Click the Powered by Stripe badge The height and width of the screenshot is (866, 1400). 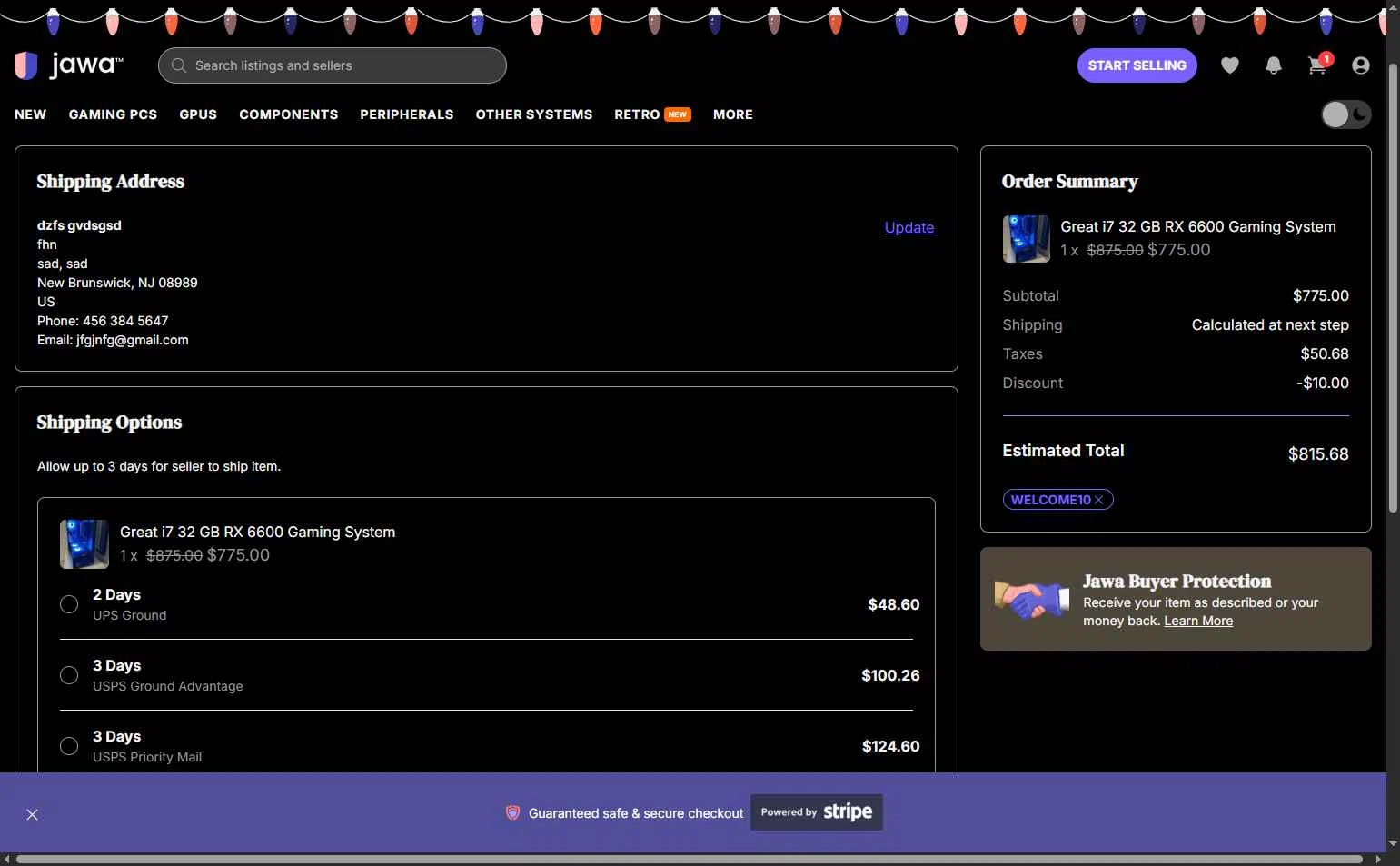(816, 812)
